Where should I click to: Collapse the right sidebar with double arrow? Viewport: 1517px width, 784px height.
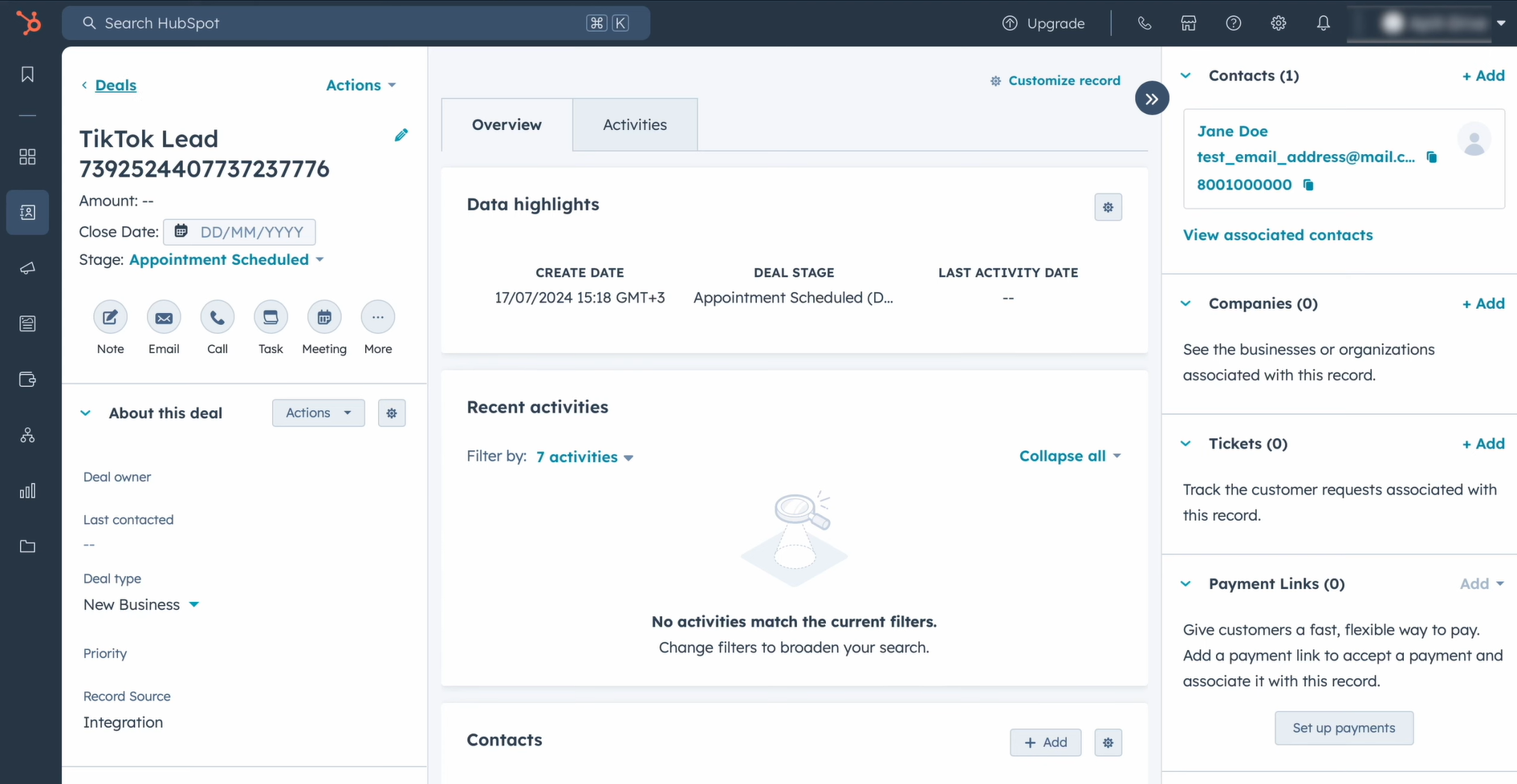[1152, 99]
